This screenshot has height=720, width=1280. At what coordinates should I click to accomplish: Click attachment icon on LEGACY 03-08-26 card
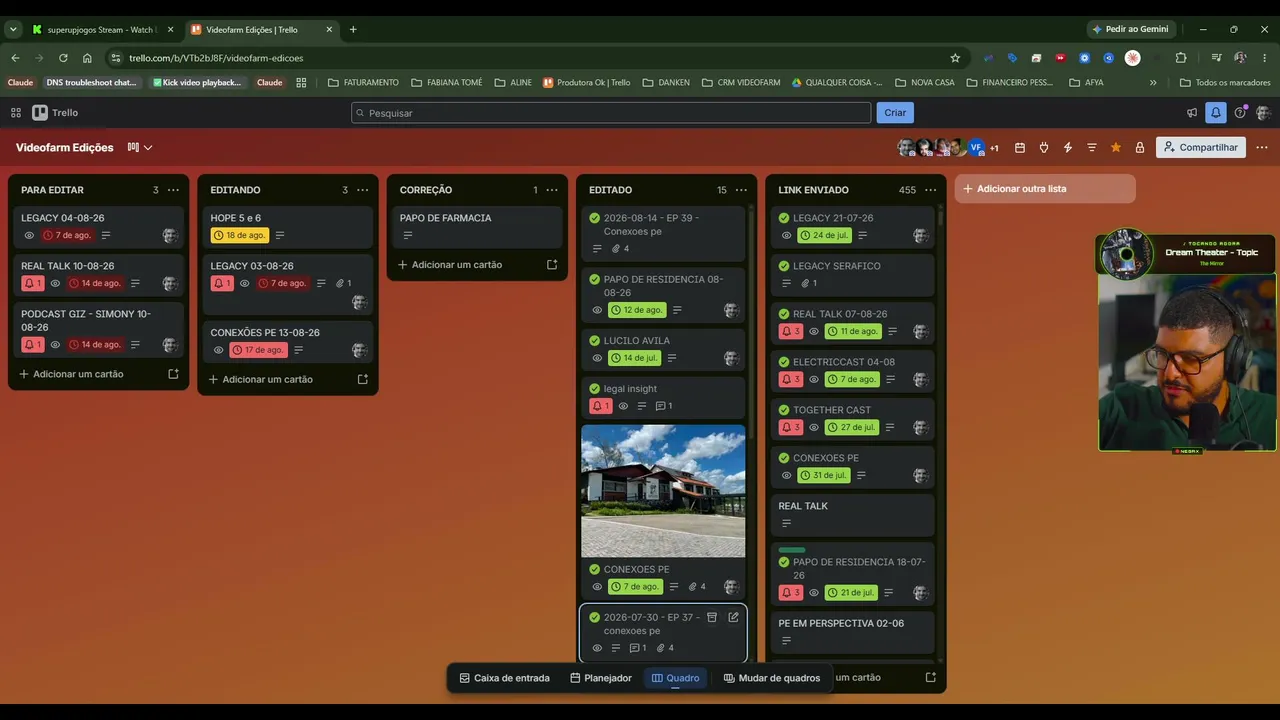pyautogui.click(x=340, y=284)
